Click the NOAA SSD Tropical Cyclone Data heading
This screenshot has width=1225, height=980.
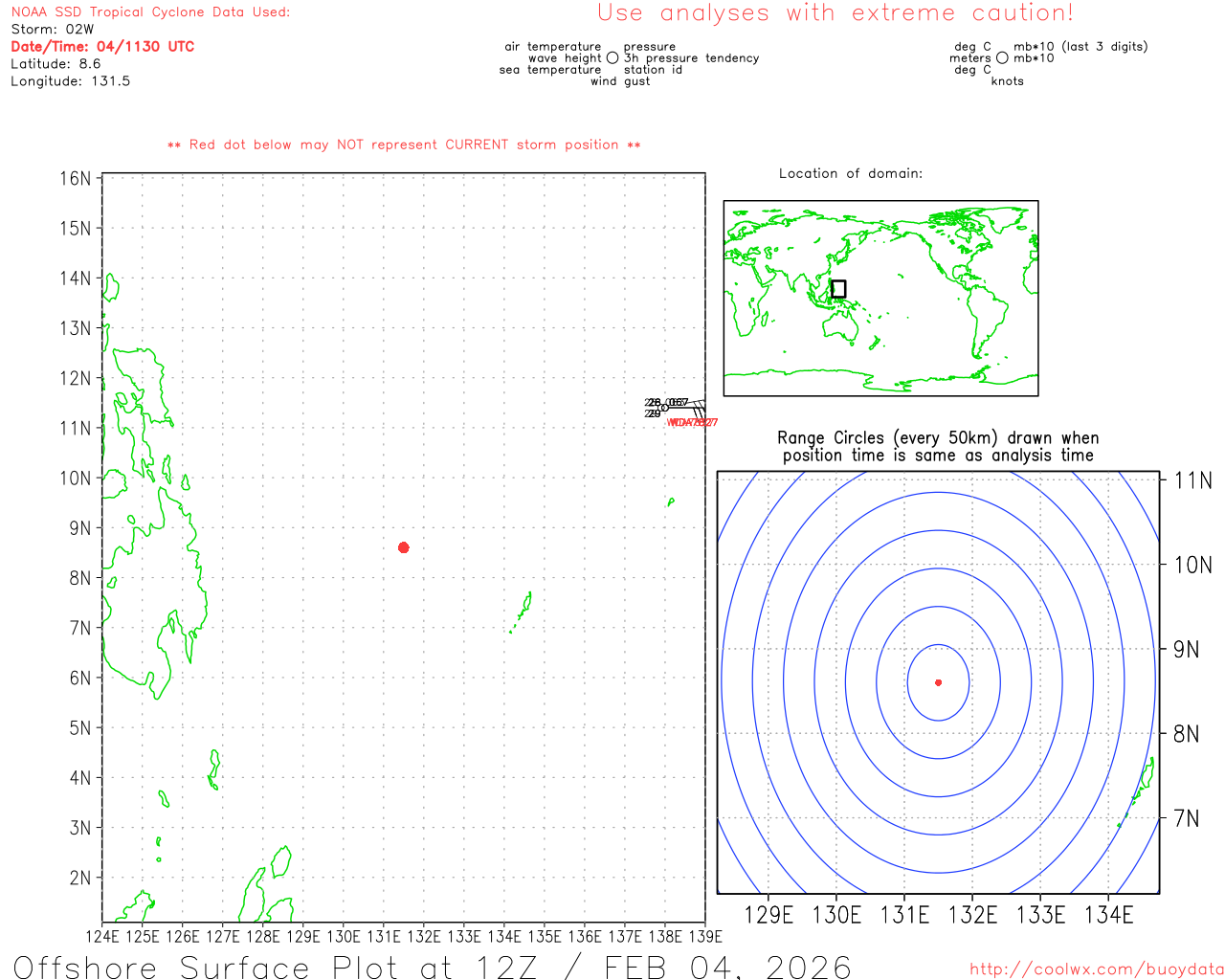point(150,12)
